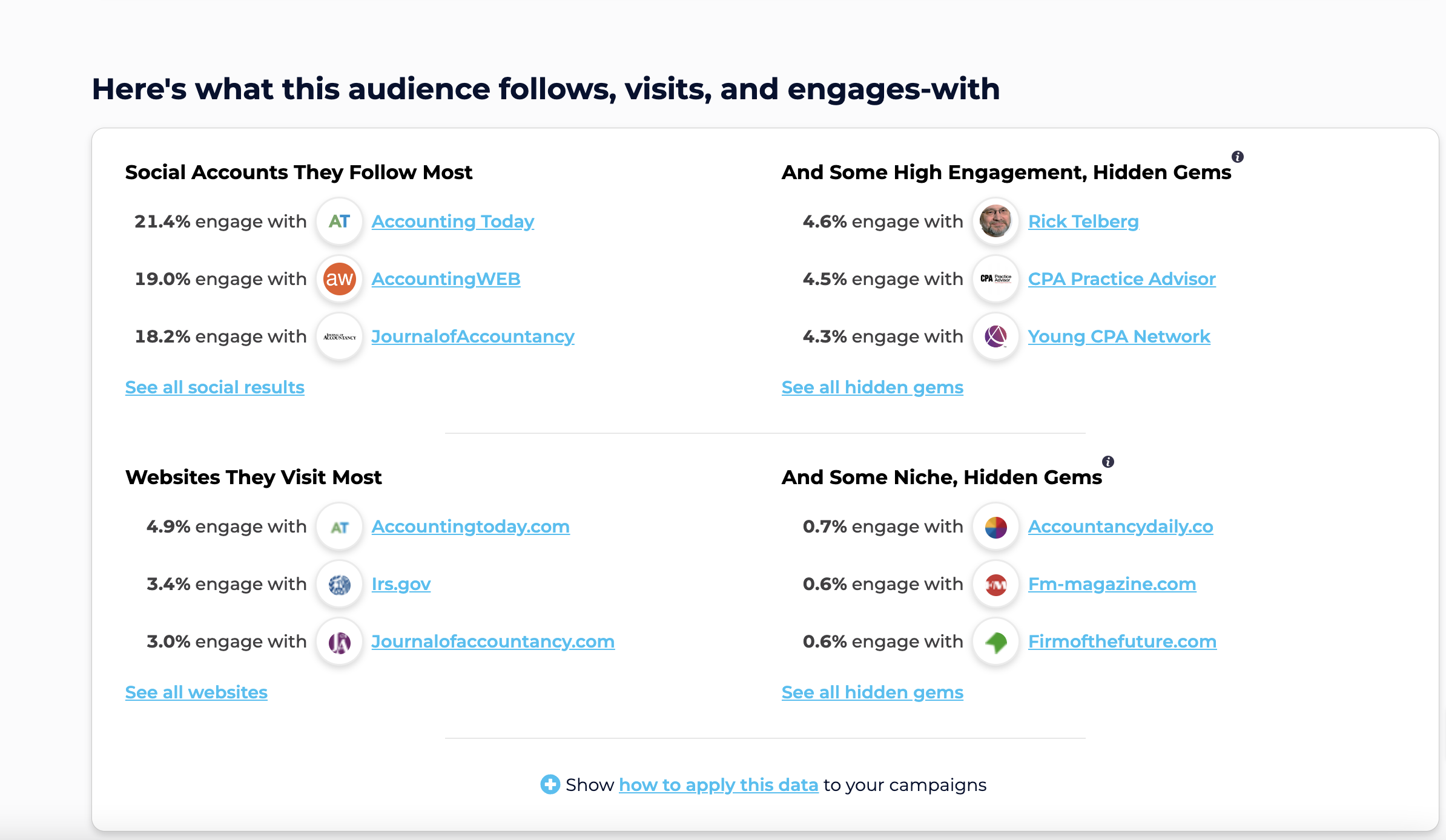Open the how to apply this data link

pos(718,785)
